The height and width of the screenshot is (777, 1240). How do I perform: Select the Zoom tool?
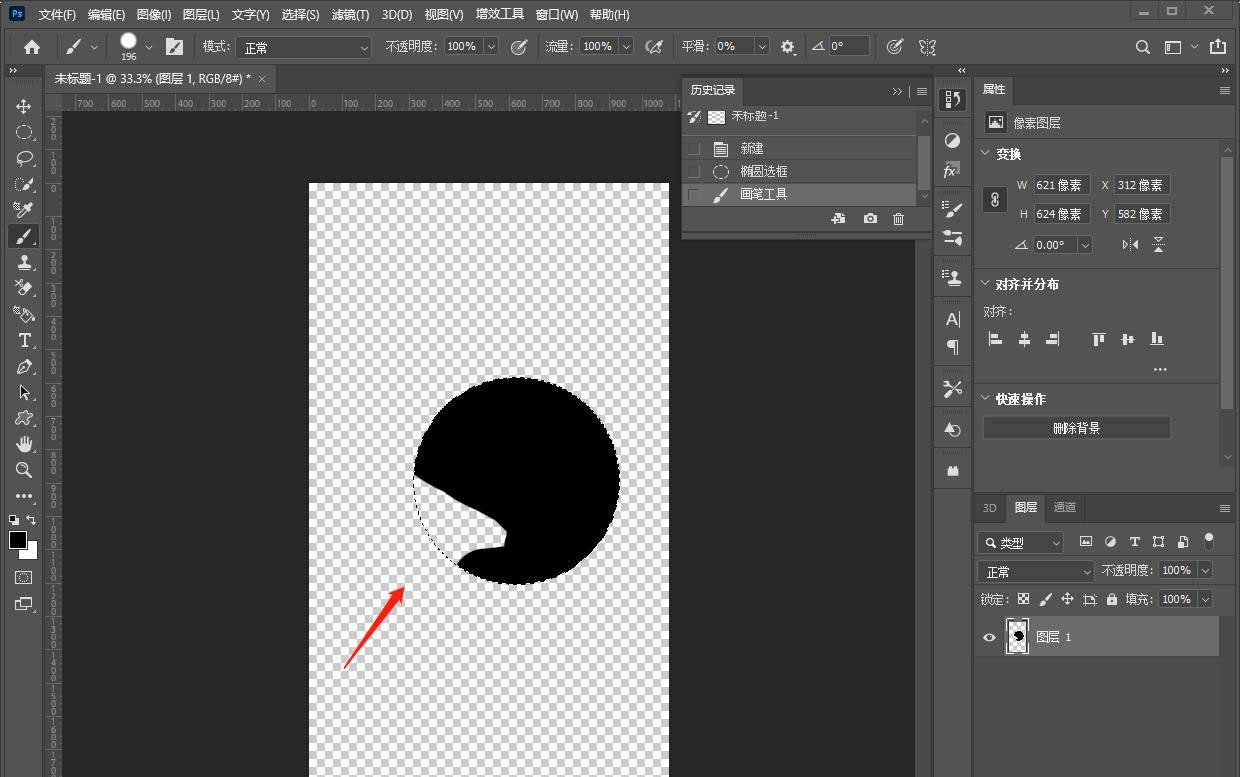click(x=24, y=470)
